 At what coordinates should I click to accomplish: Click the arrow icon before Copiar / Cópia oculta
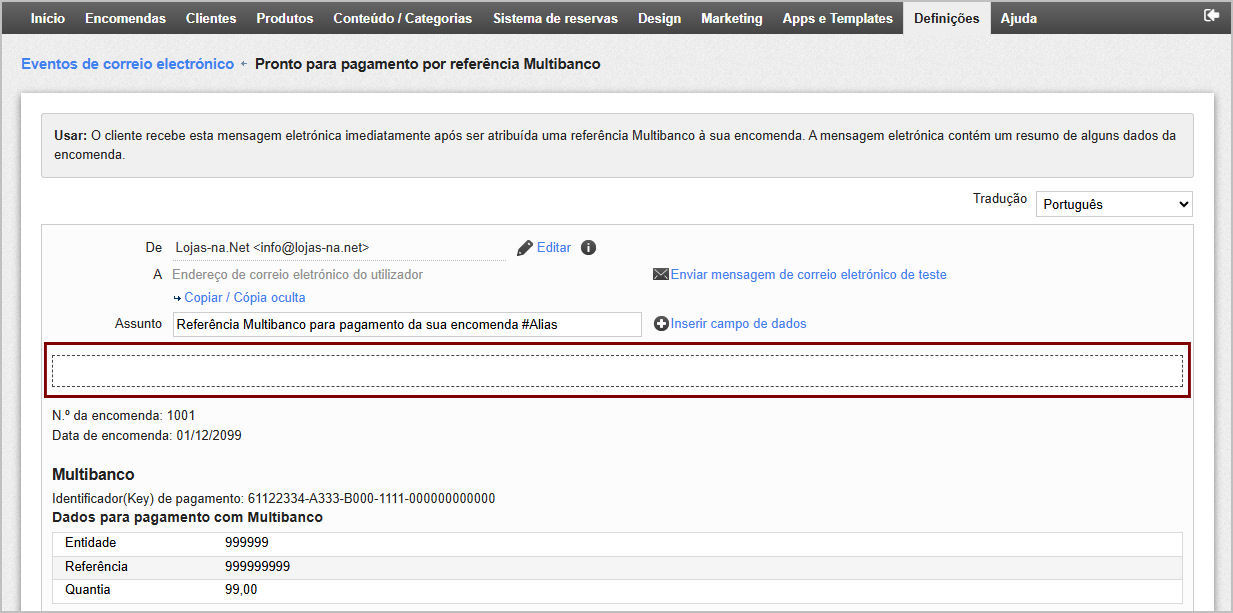[x=177, y=298]
